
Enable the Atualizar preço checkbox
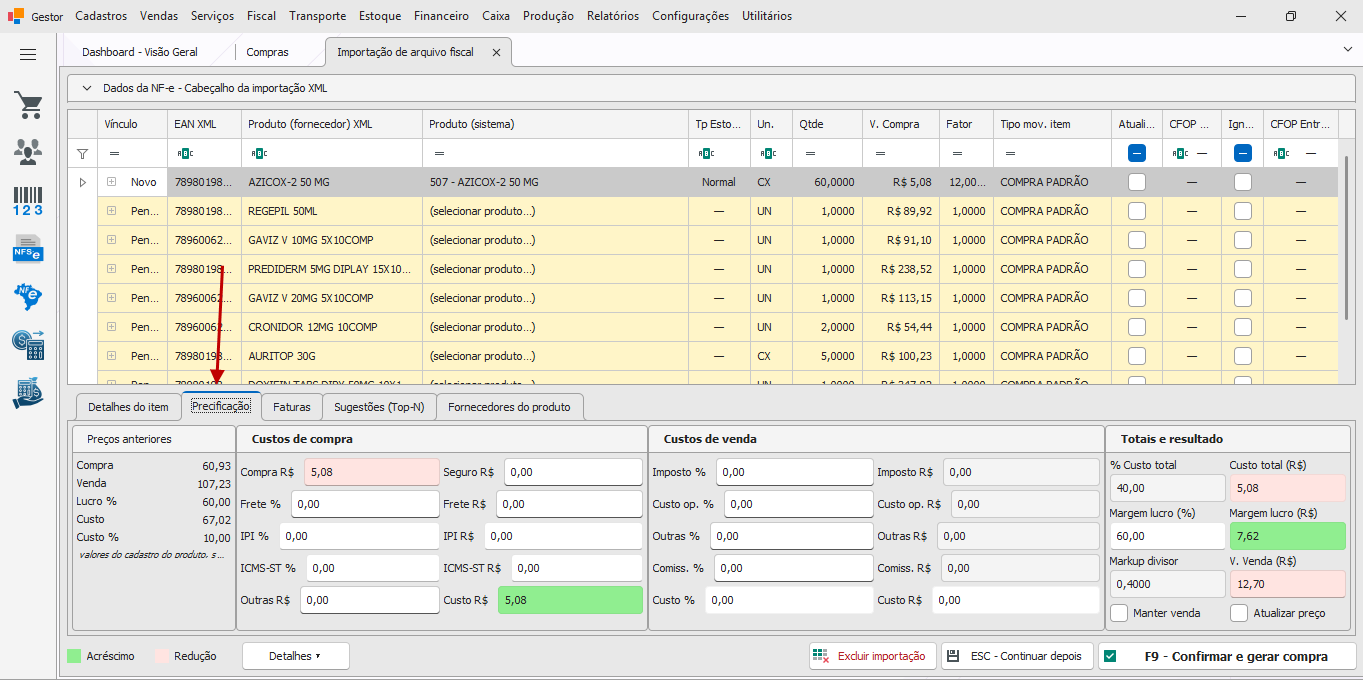(1240, 613)
